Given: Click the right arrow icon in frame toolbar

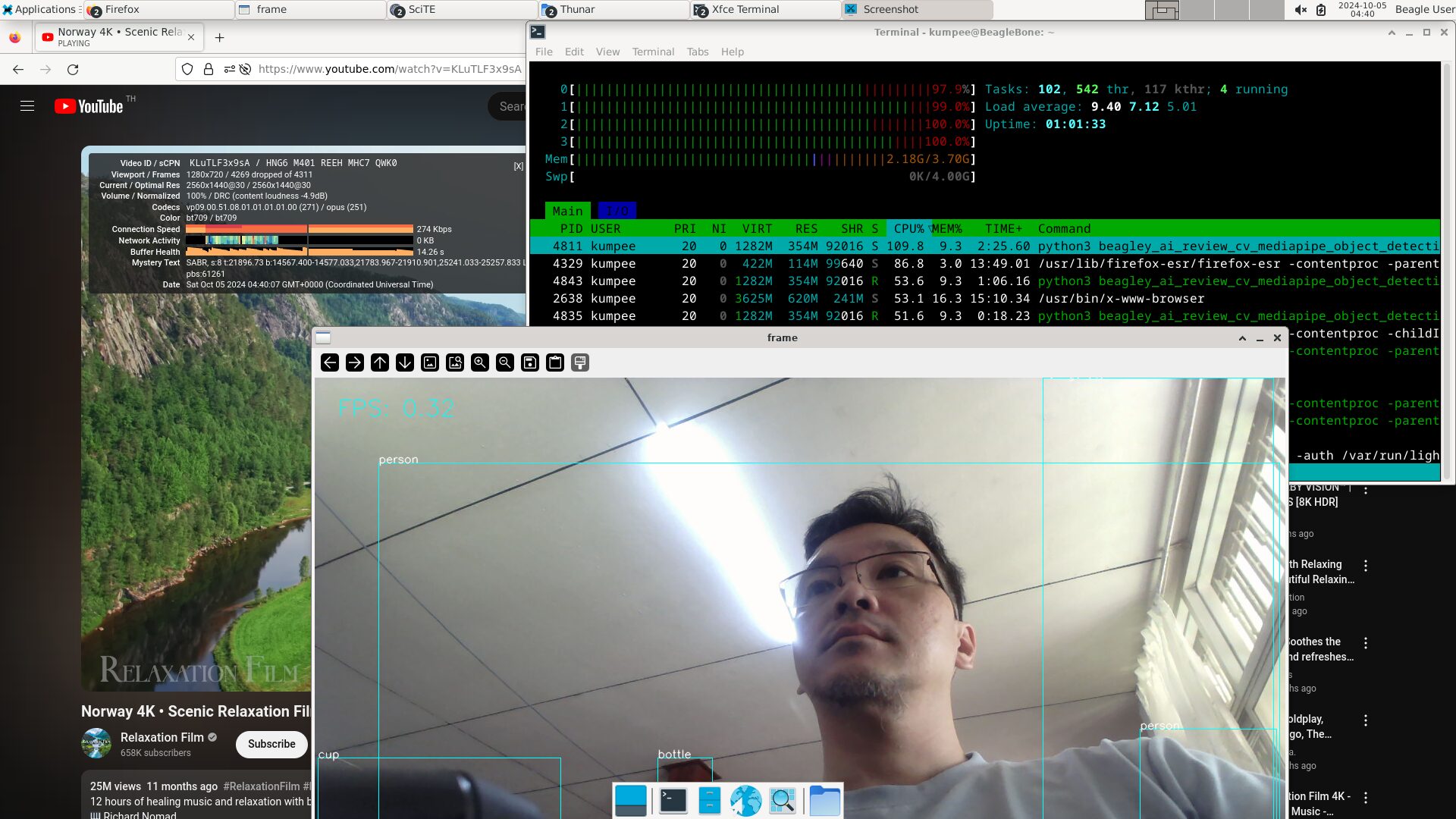Looking at the screenshot, I should click(355, 362).
